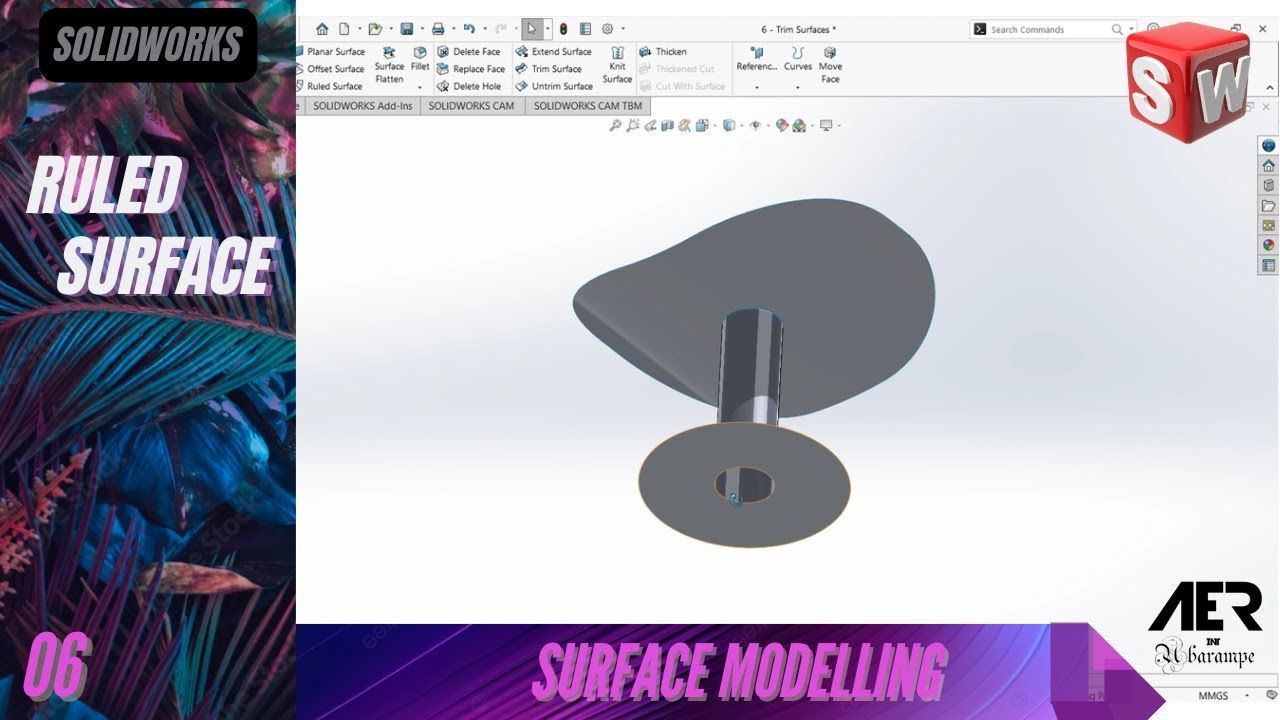Open View Orientation cube icon
This screenshot has height=720, width=1280.
[x=702, y=125]
